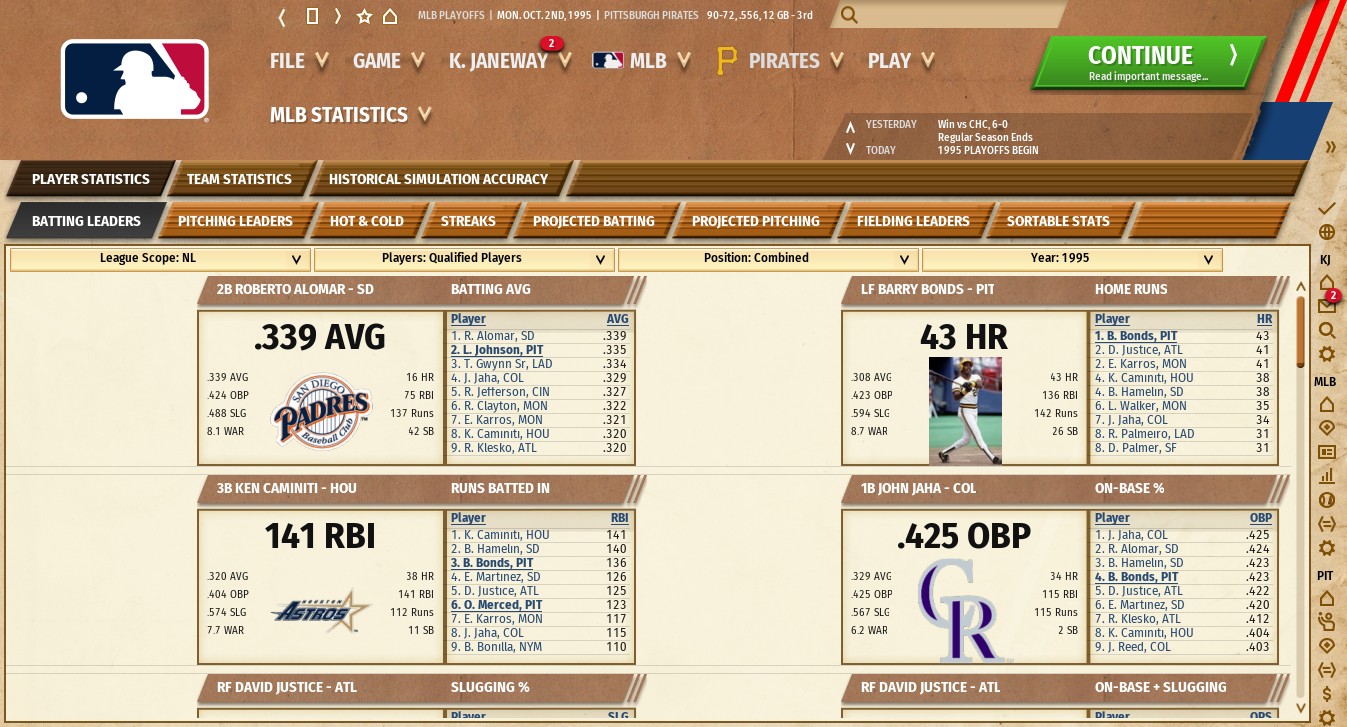Viewport: 1347px width, 727px height.
Task: Open the mail icon with red badge
Action: point(1327,305)
